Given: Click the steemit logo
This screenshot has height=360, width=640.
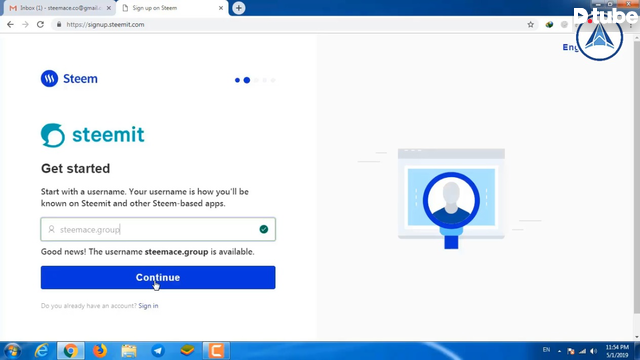Looking at the screenshot, I should [93, 135].
